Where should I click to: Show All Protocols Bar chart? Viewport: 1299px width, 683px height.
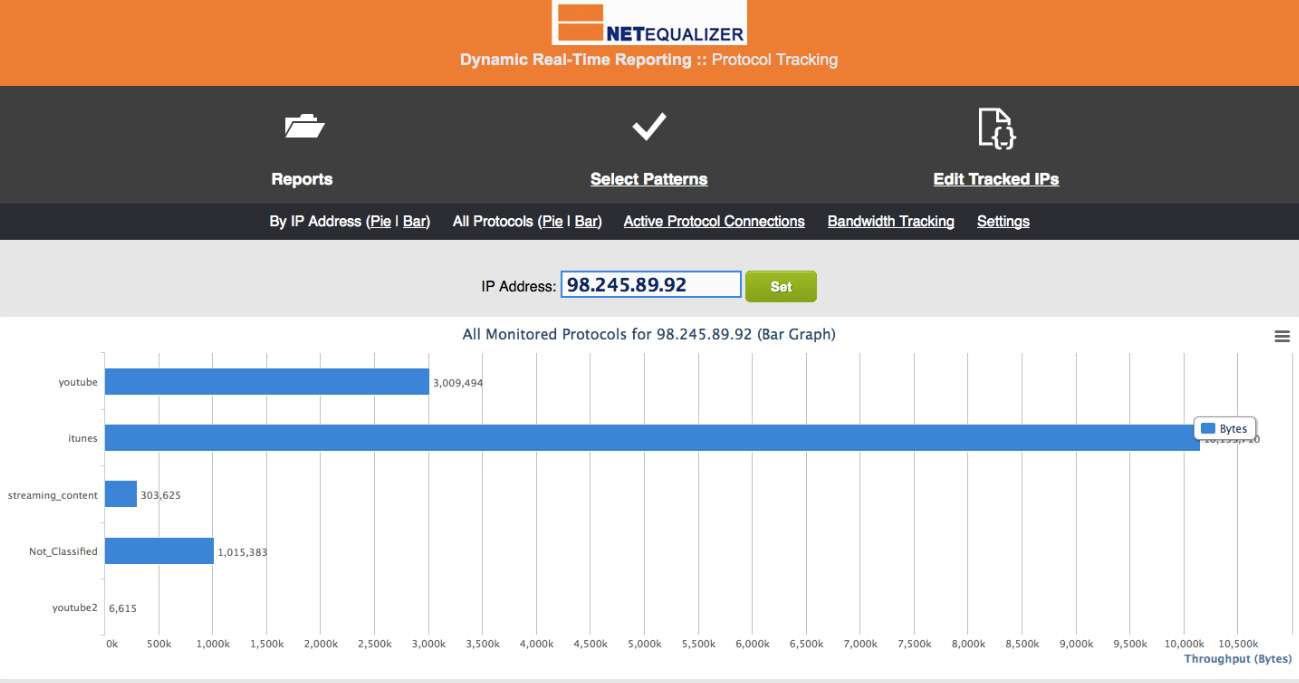(x=586, y=221)
